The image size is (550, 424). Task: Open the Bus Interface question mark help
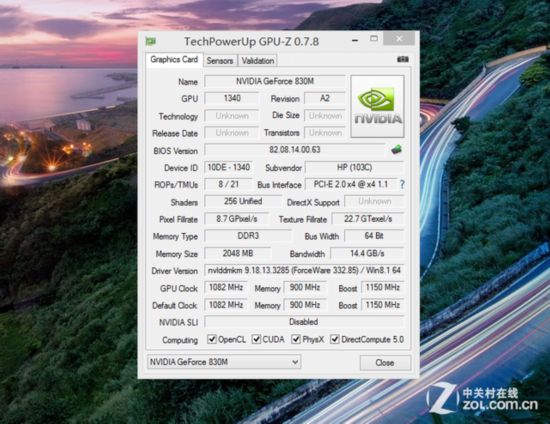pos(402,184)
